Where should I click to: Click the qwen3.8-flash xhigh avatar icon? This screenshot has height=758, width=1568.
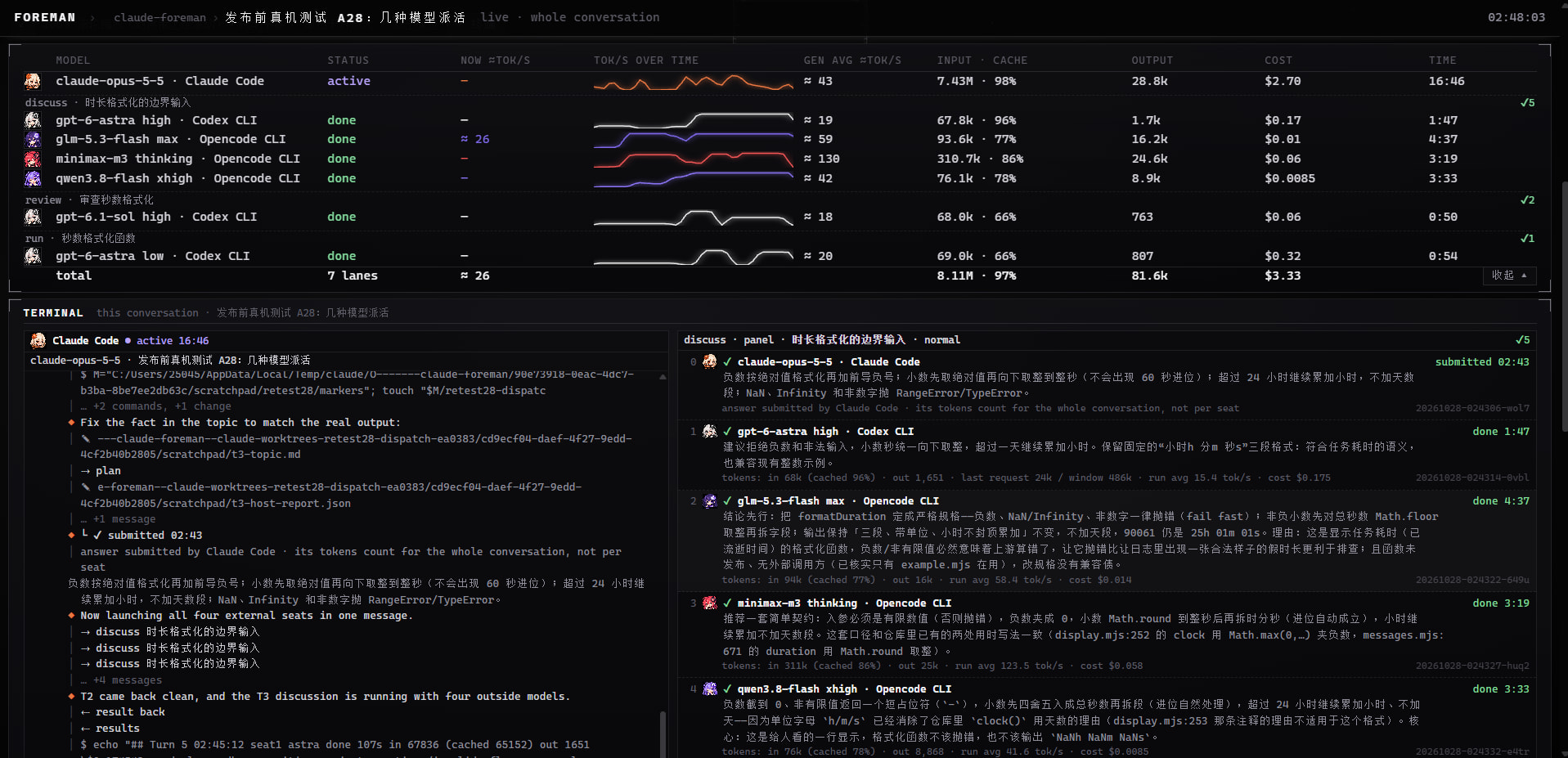(x=33, y=178)
